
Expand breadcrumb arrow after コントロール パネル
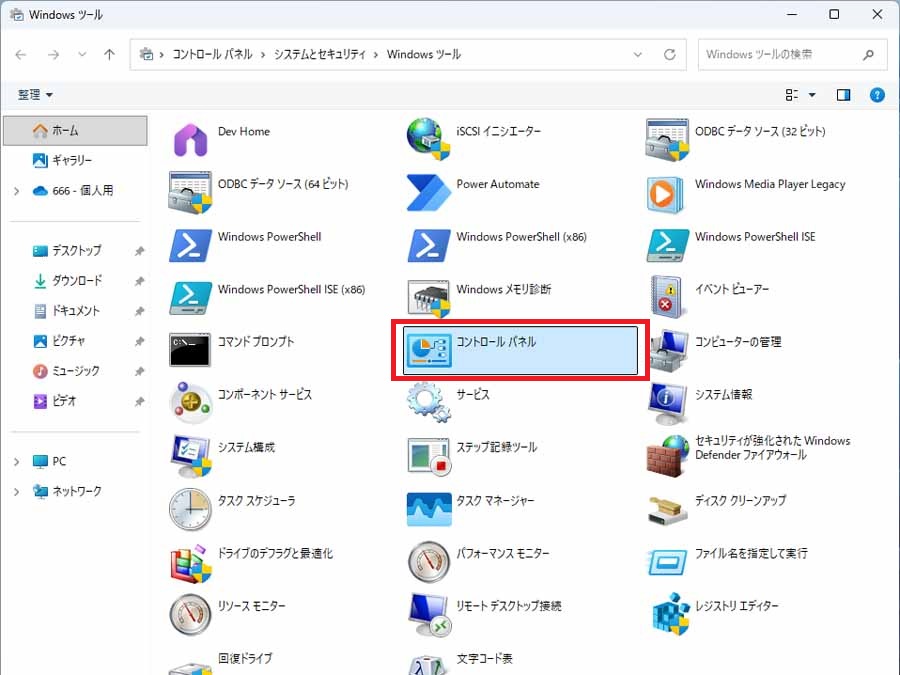pos(263,55)
